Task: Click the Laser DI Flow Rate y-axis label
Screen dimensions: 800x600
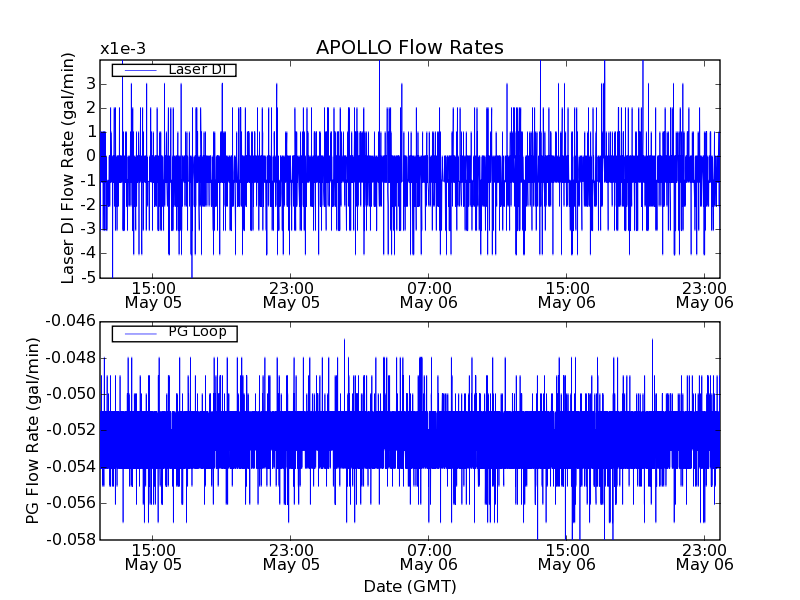Action: (x=69, y=169)
